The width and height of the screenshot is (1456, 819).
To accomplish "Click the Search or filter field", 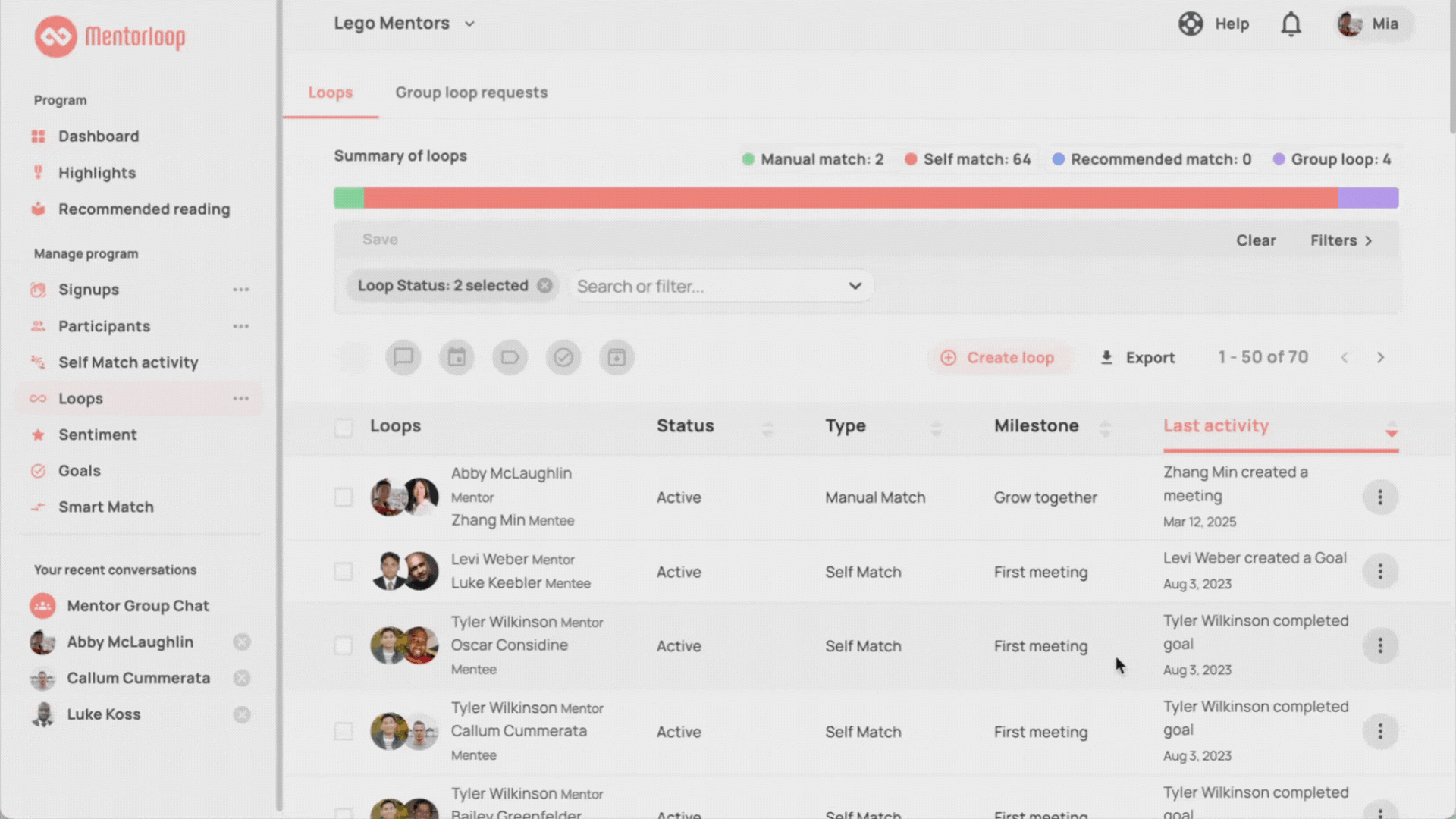I will pos(720,287).
